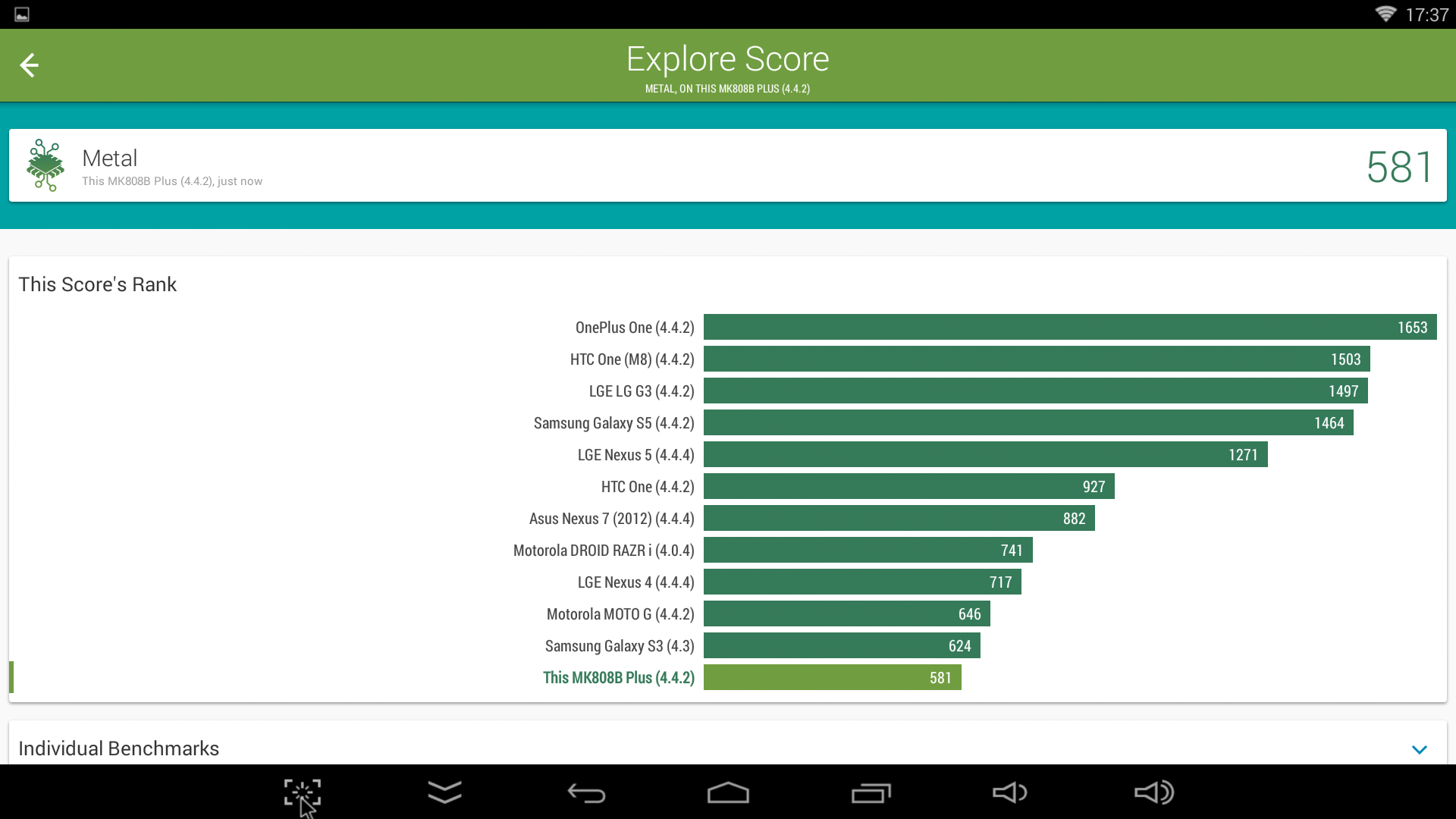Tap the back arrow in header
Viewport: 1456px width, 819px height.
[x=29, y=65]
